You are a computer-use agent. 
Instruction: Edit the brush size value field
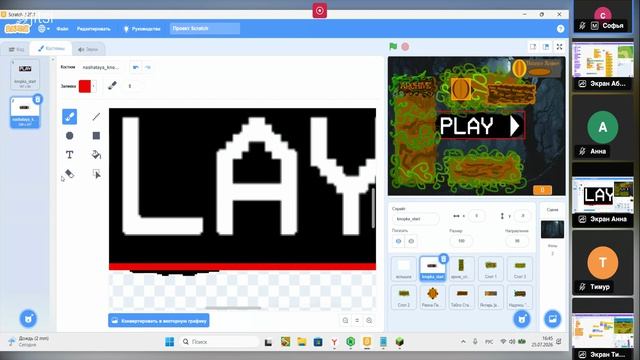(x=134, y=86)
